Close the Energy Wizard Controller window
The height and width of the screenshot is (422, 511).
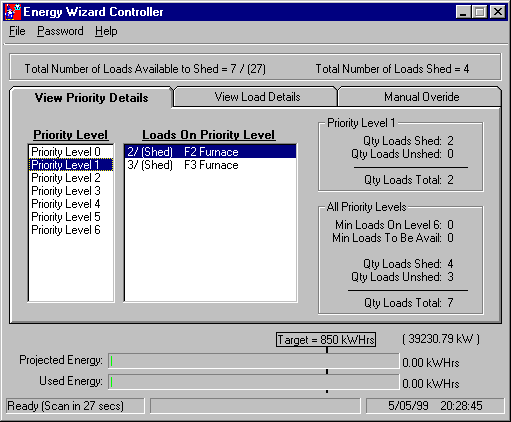pos(498,12)
